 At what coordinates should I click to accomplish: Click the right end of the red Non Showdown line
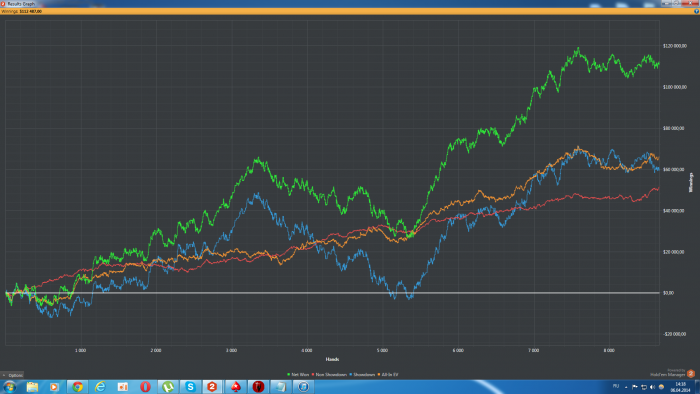coord(658,188)
